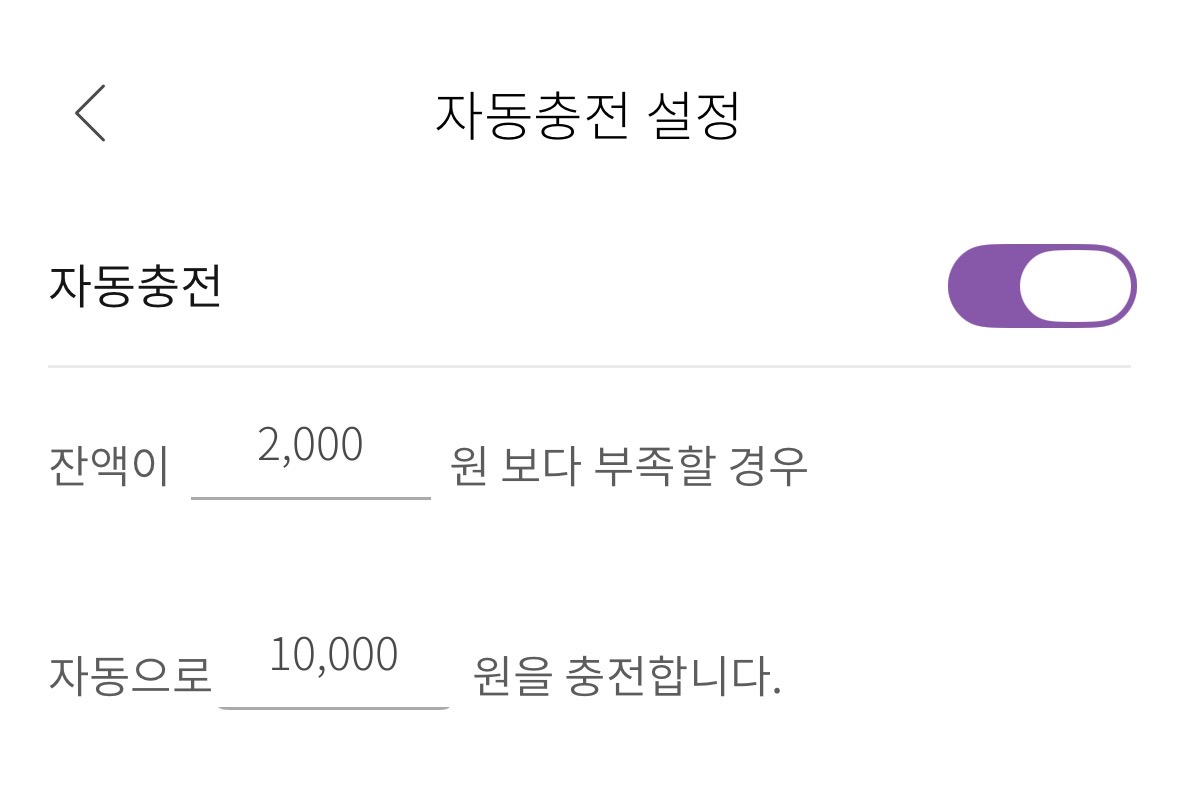This screenshot has width=1179, height=811.
Task: Click the underline beneath the 2,000 value
Action: point(310,496)
